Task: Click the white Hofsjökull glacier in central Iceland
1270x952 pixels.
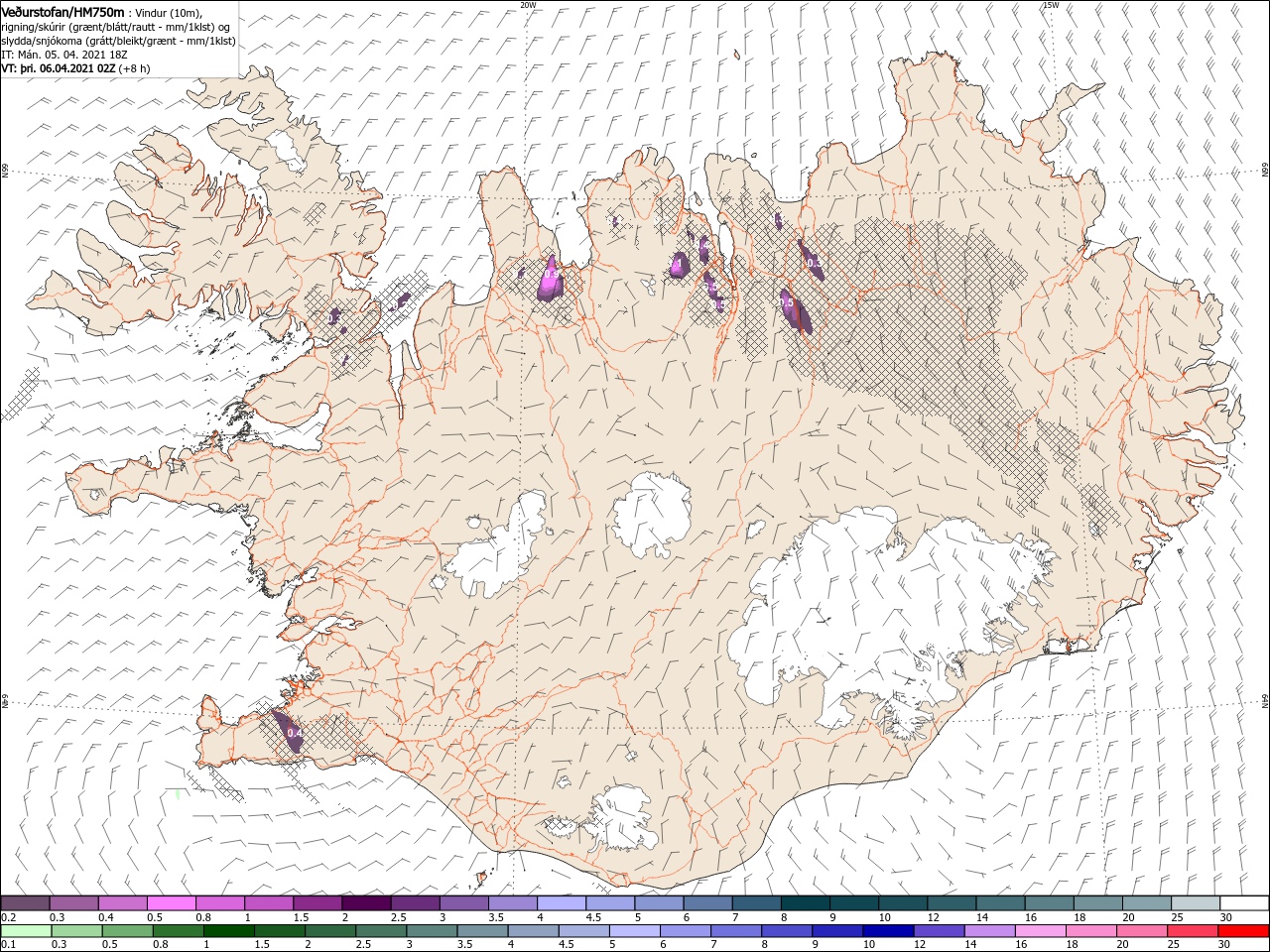Action: pyautogui.click(x=652, y=514)
